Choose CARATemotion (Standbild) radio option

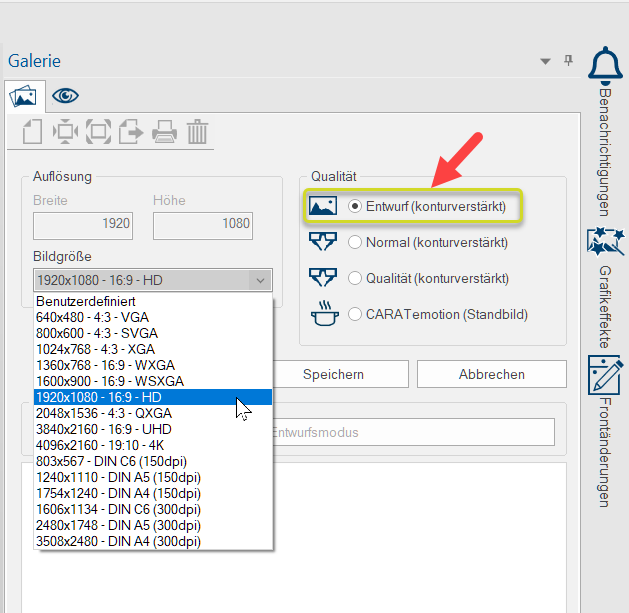(355, 314)
